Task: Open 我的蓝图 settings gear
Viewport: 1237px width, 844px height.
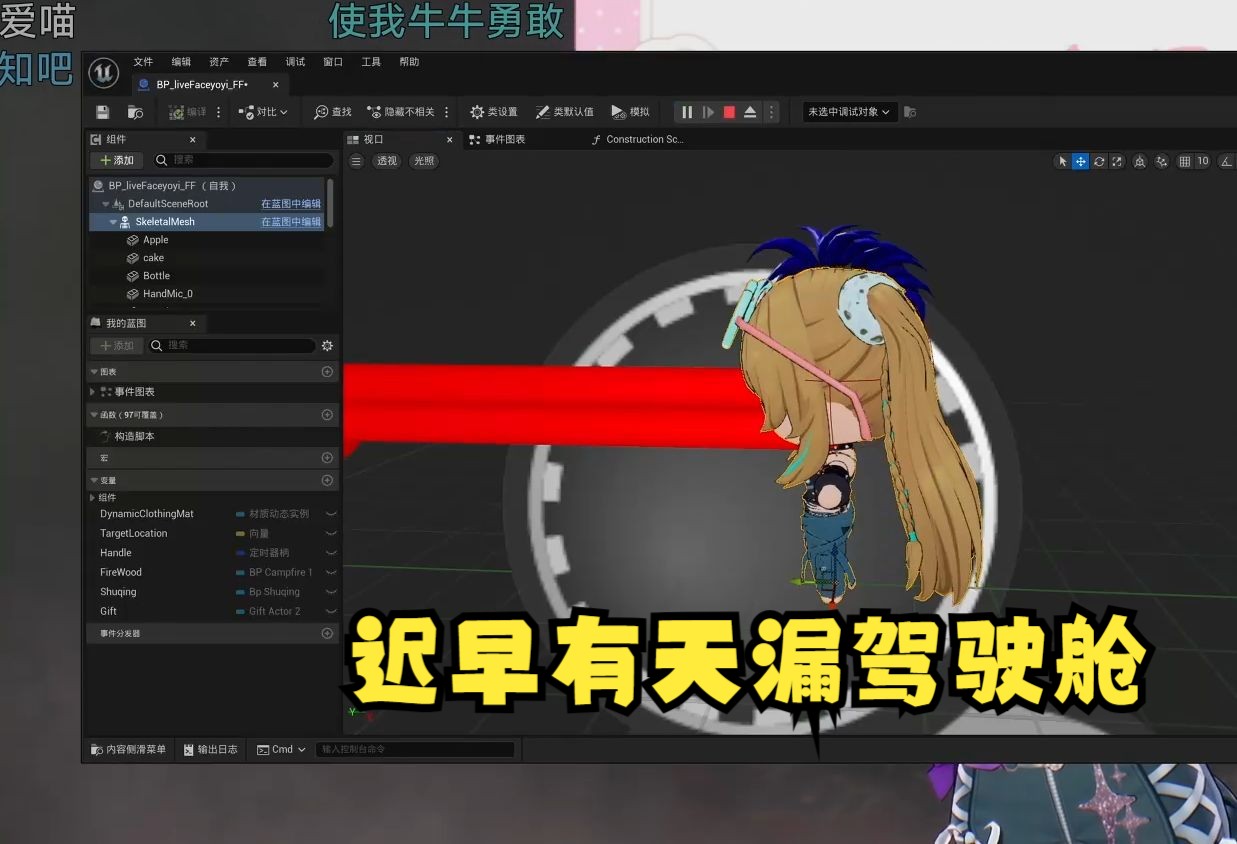Action: 327,345
